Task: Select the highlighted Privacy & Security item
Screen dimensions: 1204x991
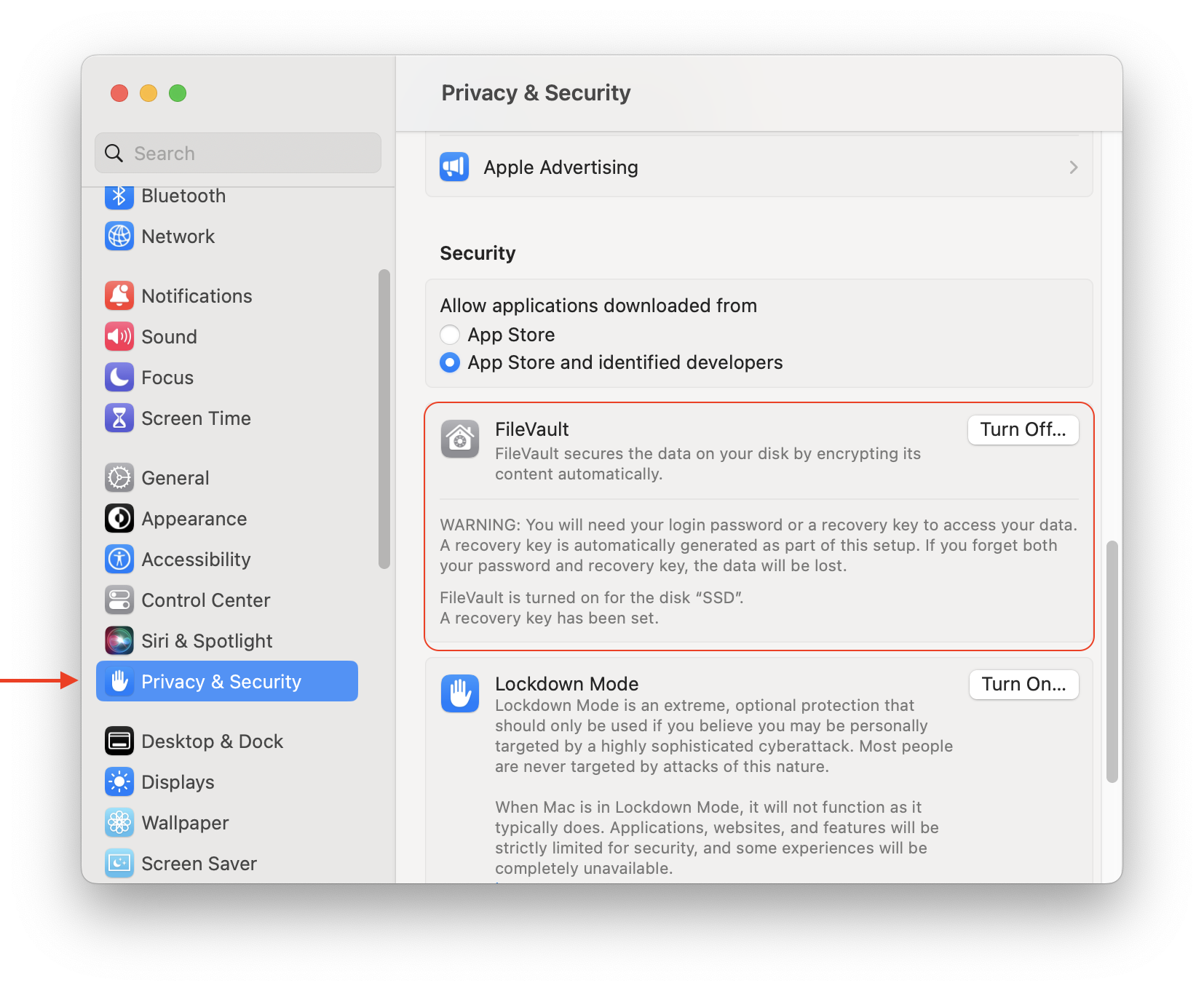Action: [x=227, y=681]
